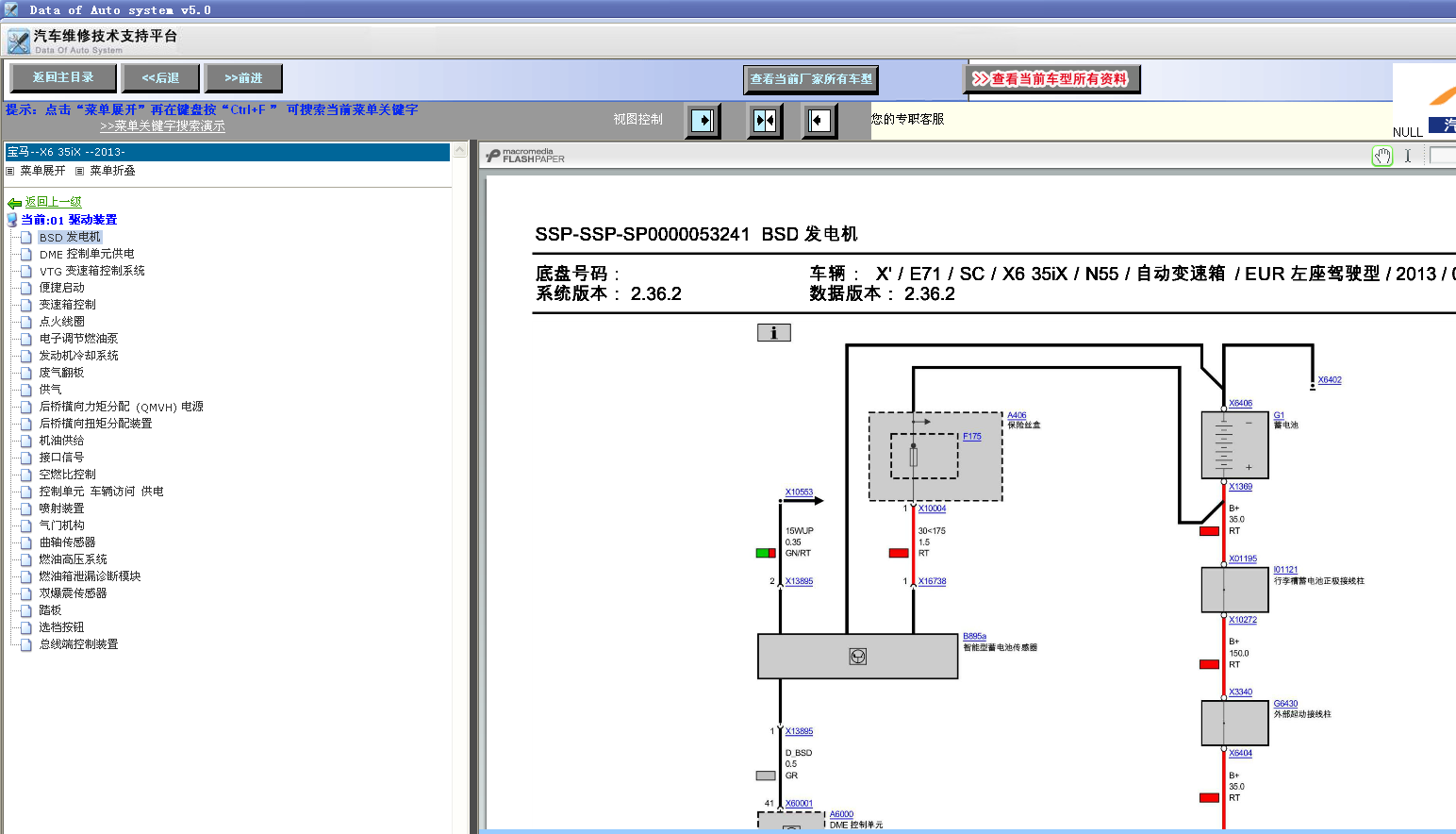Screen dimensions: 1456x834
Task: Open the menu keyword search demo link
Action: click(x=162, y=125)
